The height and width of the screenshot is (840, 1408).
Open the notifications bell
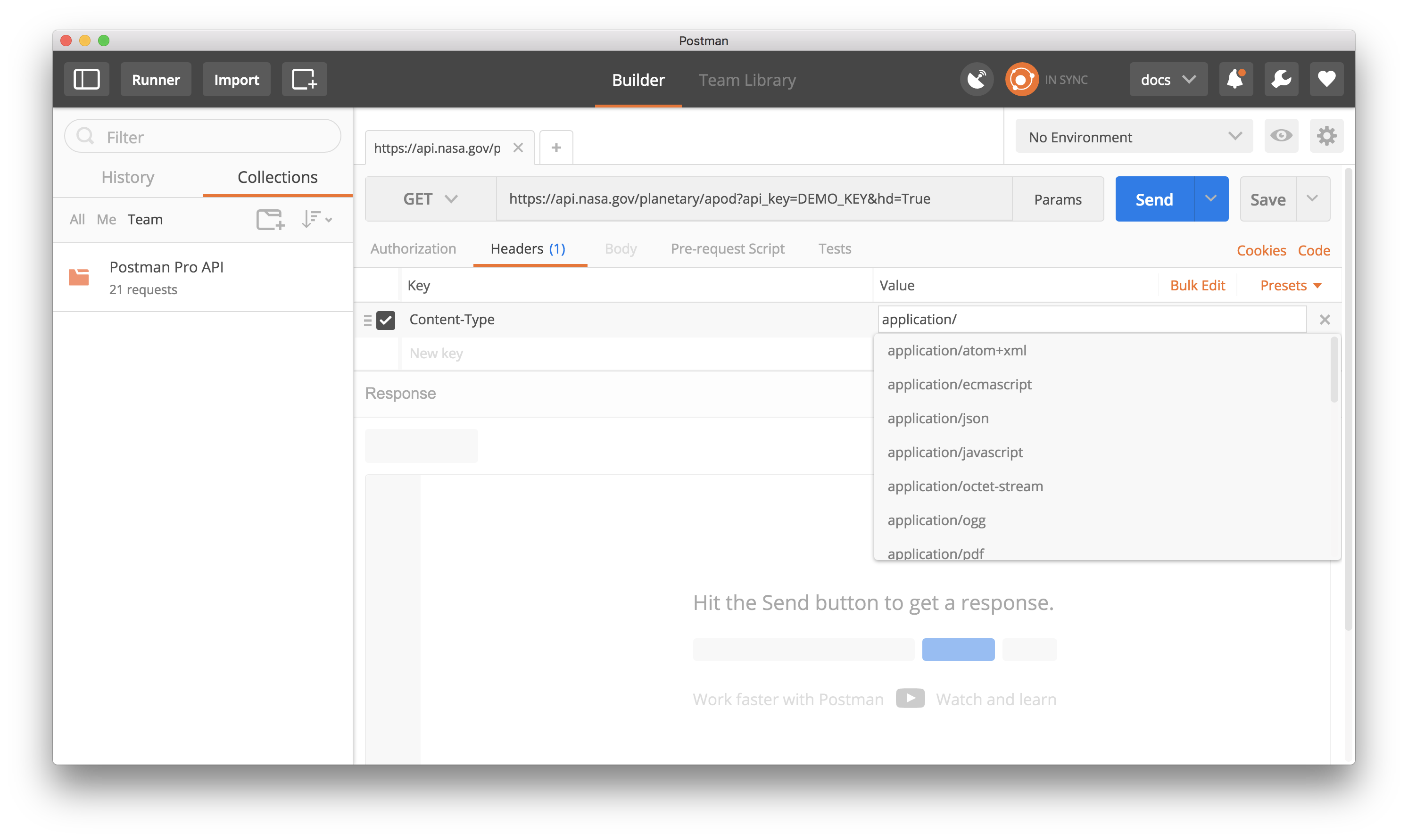[x=1235, y=79]
